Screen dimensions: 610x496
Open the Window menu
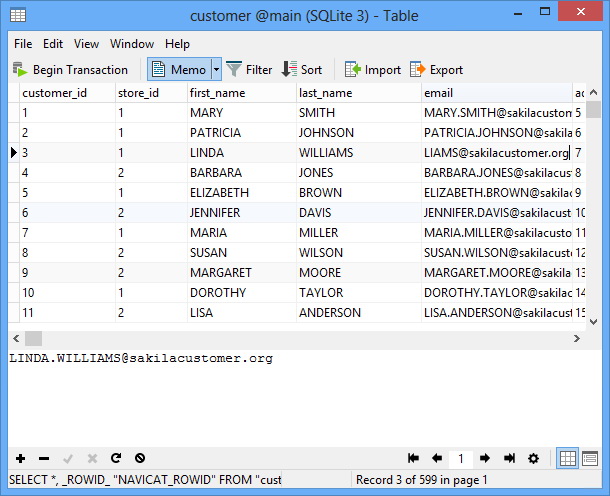132,44
